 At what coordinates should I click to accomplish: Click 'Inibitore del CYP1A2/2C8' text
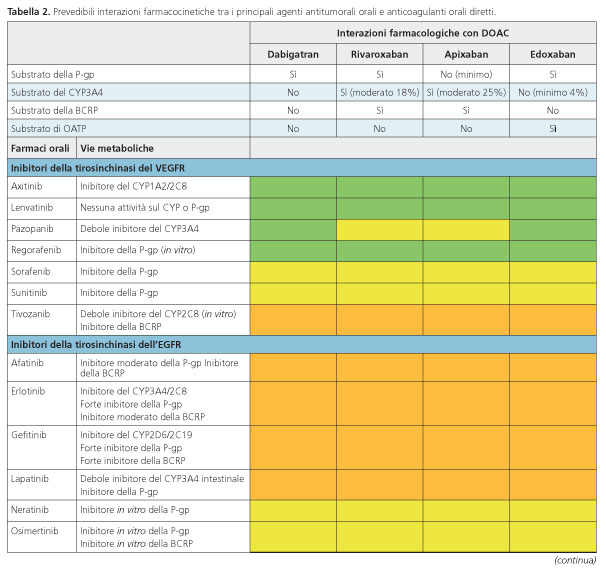(x=133, y=186)
